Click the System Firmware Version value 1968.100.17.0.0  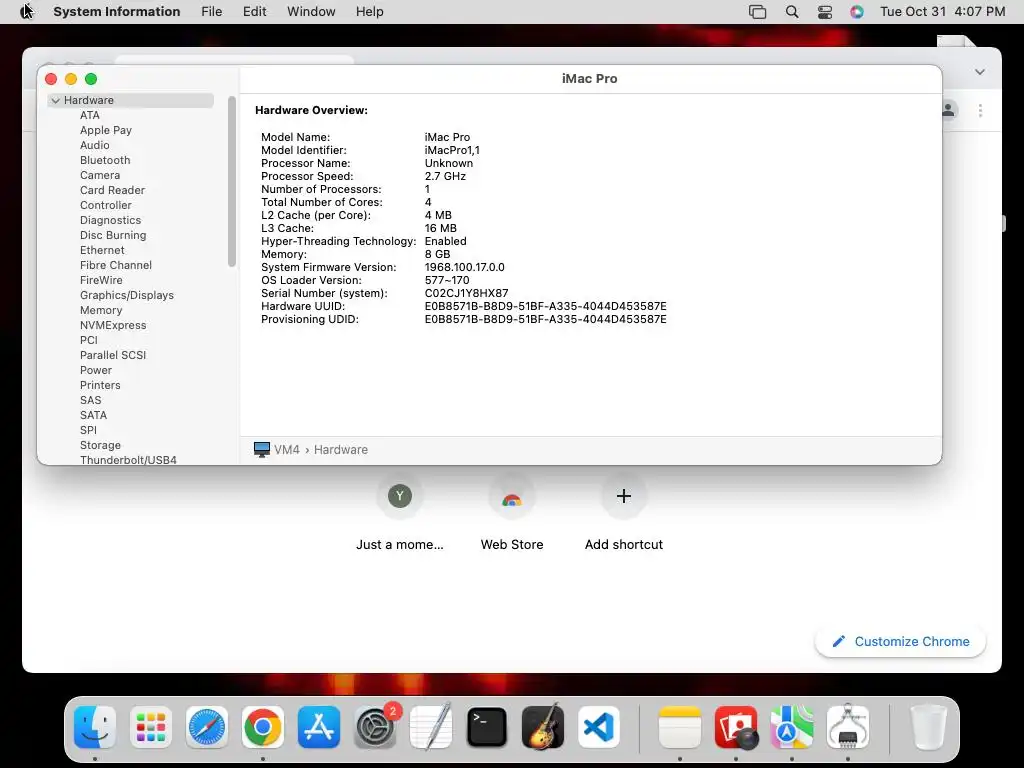pyautogui.click(x=464, y=267)
